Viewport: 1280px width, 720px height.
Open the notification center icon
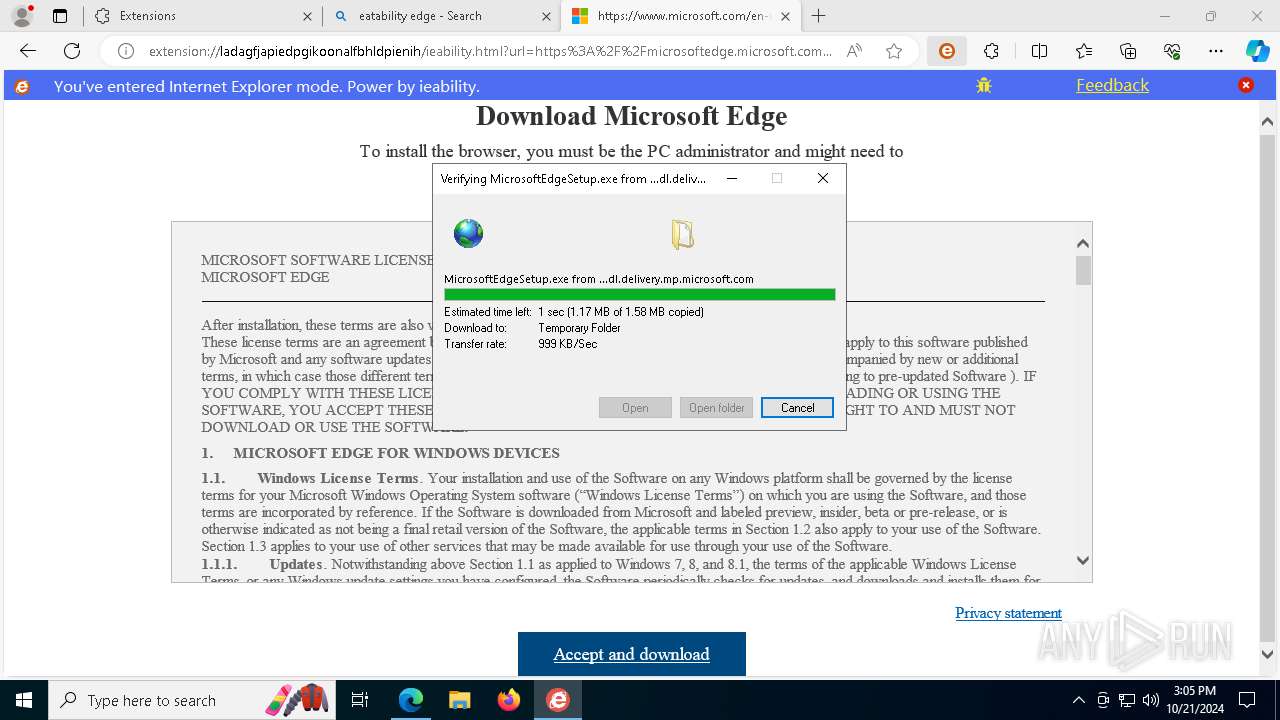[x=1247, y=700]
